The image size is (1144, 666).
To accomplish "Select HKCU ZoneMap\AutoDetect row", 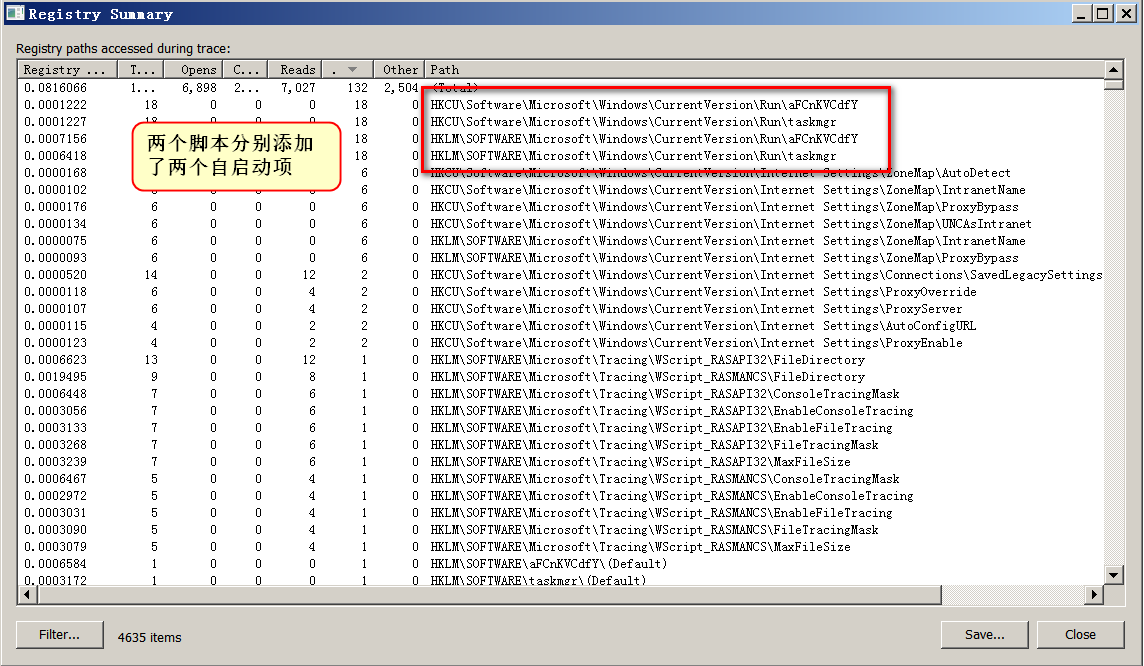I will 561,173.
